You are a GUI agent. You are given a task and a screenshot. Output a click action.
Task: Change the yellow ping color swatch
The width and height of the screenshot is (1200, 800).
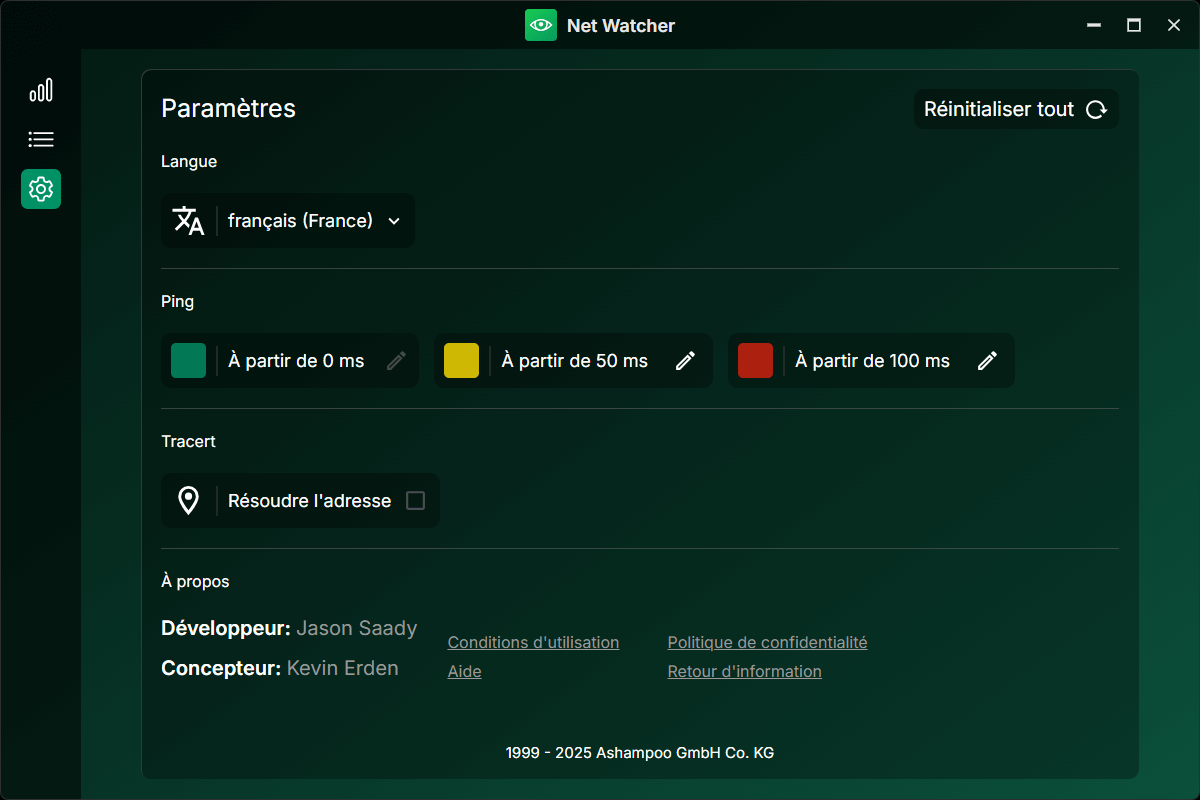pos(461,361)
